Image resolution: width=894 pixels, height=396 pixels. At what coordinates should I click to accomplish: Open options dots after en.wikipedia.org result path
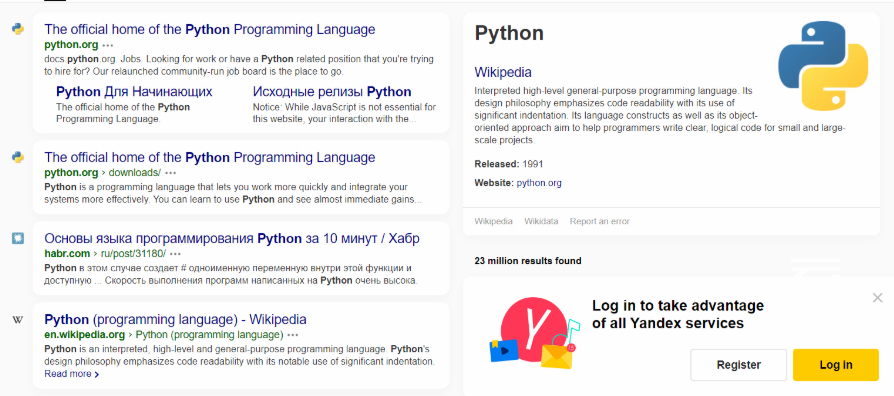tap(293, 334)
